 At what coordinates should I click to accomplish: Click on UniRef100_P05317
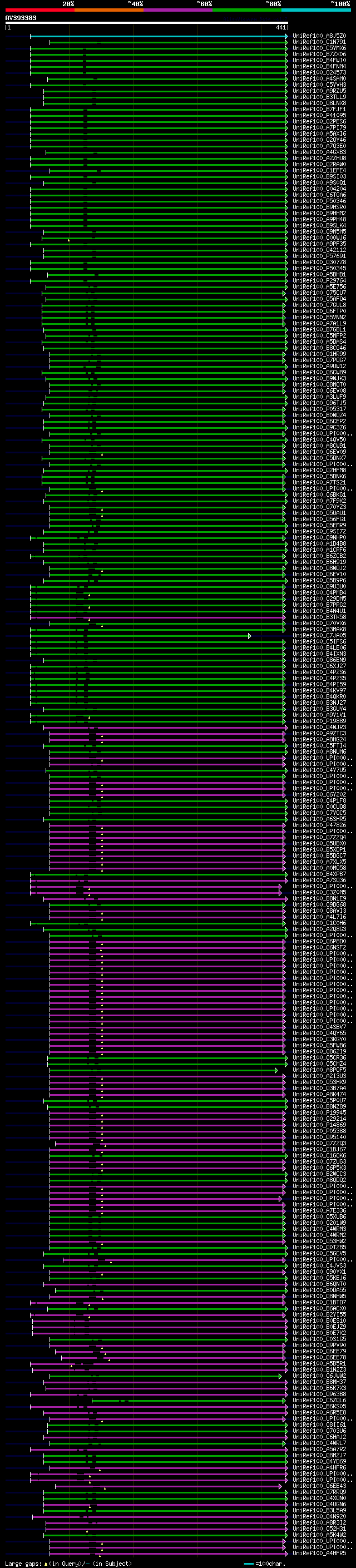click(319, 409)
